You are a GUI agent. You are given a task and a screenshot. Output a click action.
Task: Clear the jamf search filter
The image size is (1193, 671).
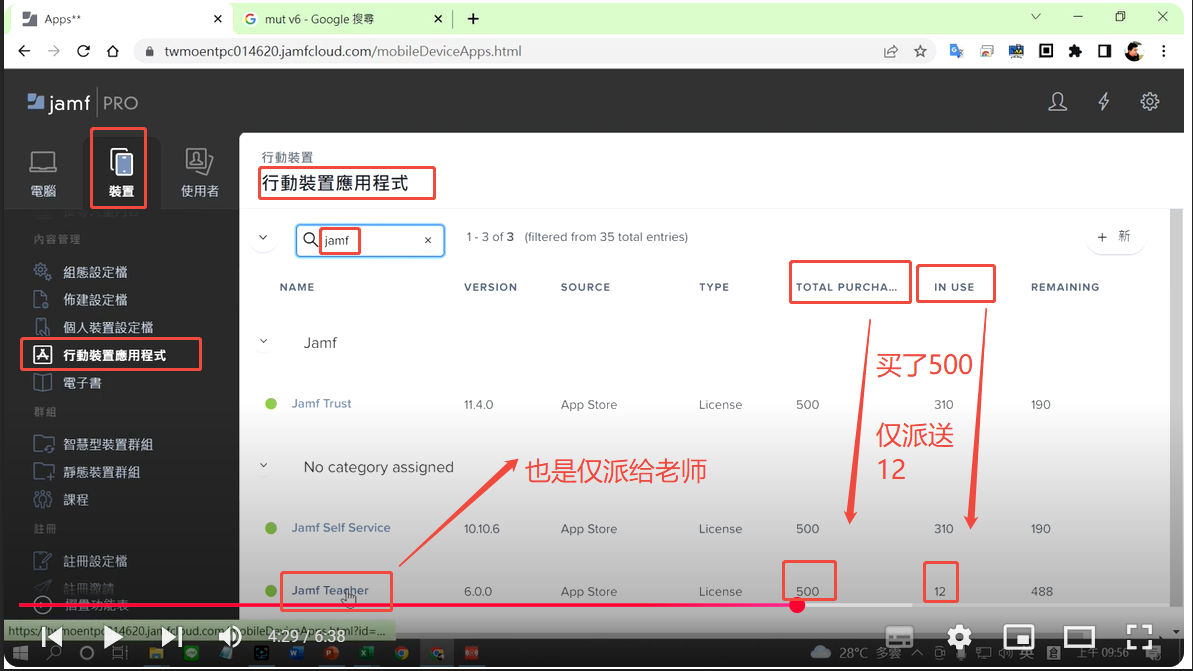pyautogui.click(x=428, y=240)
